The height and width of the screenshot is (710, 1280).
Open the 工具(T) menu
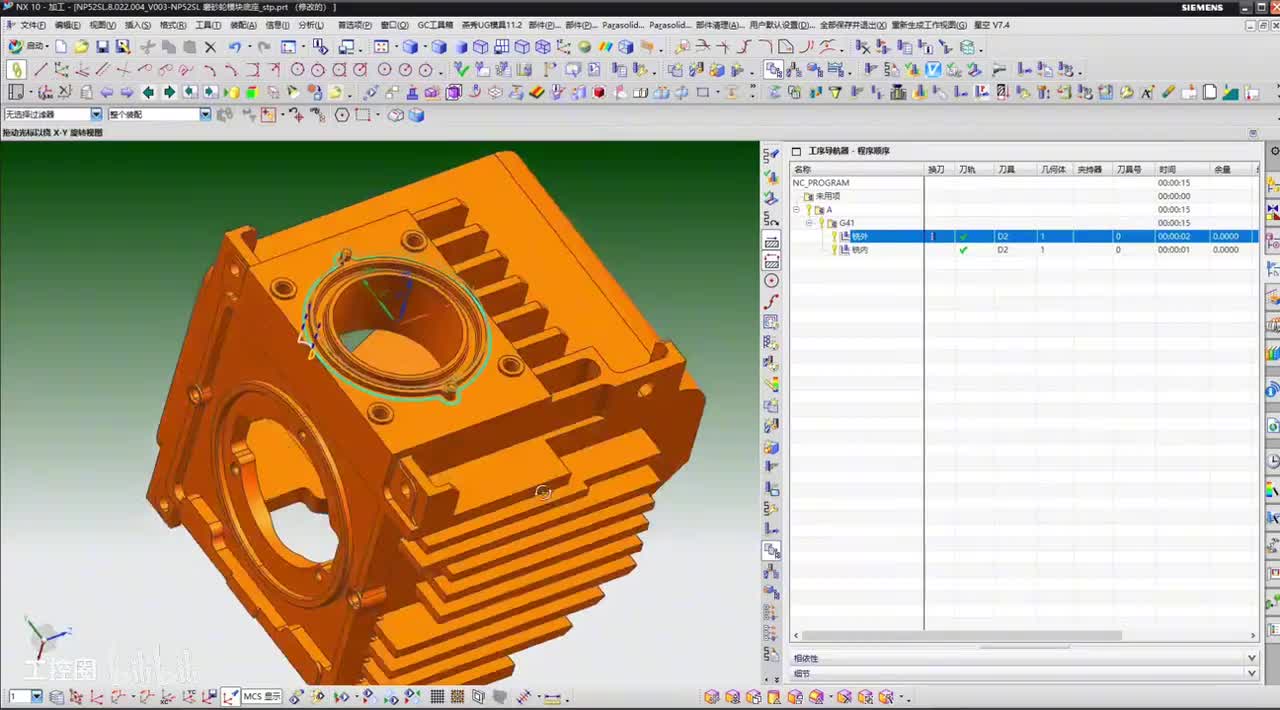[x=208, y=25]
